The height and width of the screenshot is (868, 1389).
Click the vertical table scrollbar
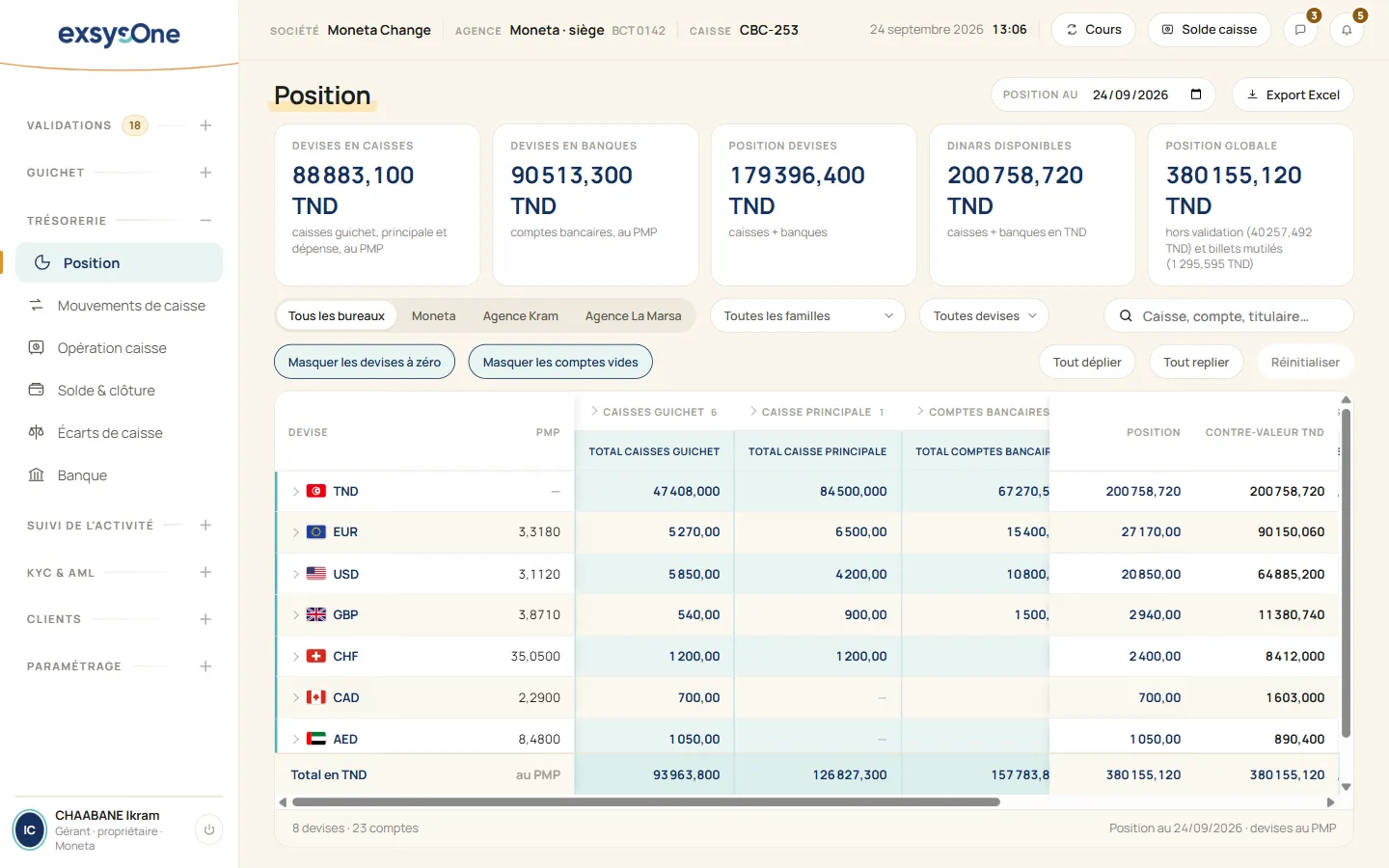(1346, 573)
